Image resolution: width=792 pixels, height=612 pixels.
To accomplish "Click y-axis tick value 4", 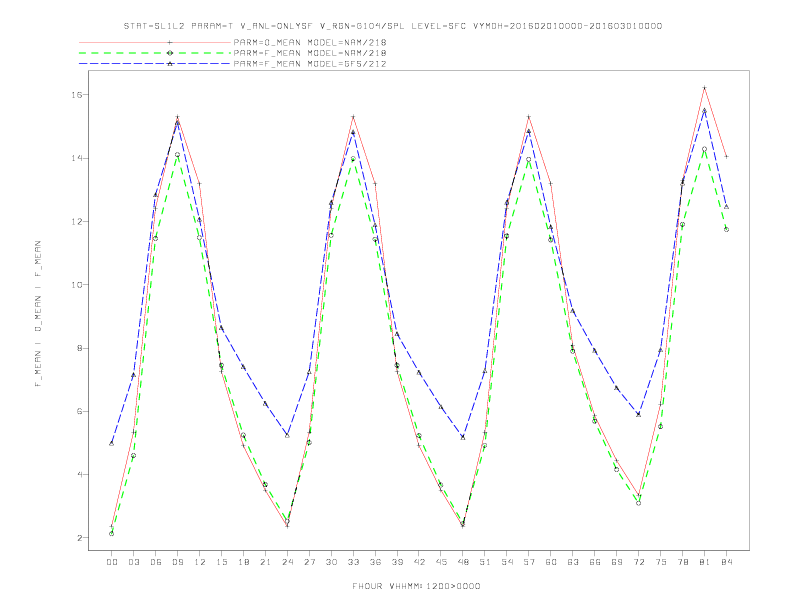I will pos(80,475).
